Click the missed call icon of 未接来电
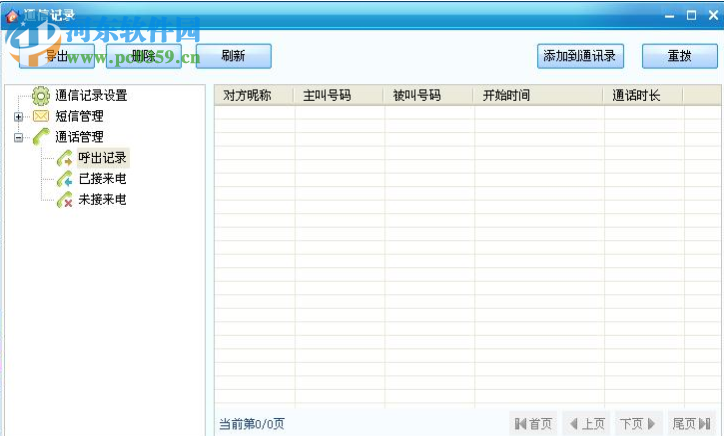This screenshot has height=436, width=724. (64, 200)
